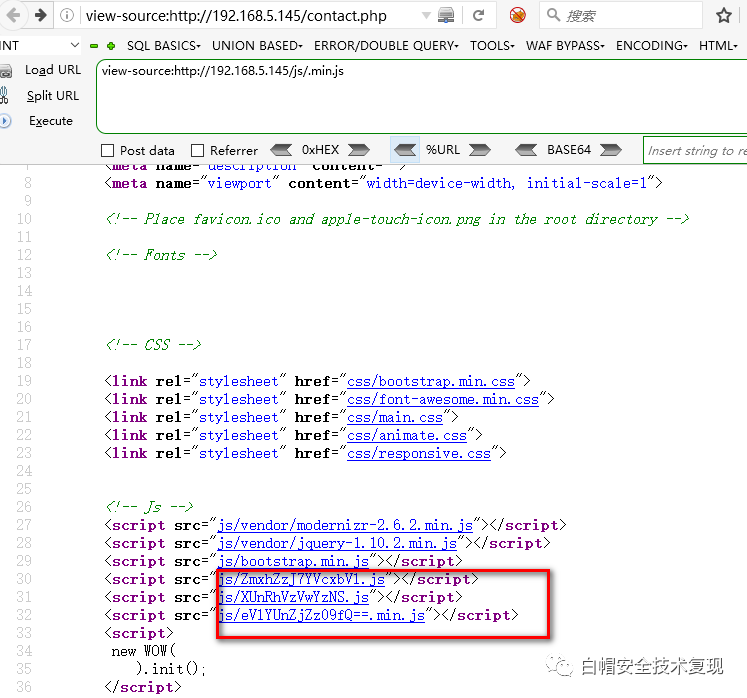Click the '<!-- CSS -->' comment line
Screen dimensions: 747x698
click(x=153, y=345)
